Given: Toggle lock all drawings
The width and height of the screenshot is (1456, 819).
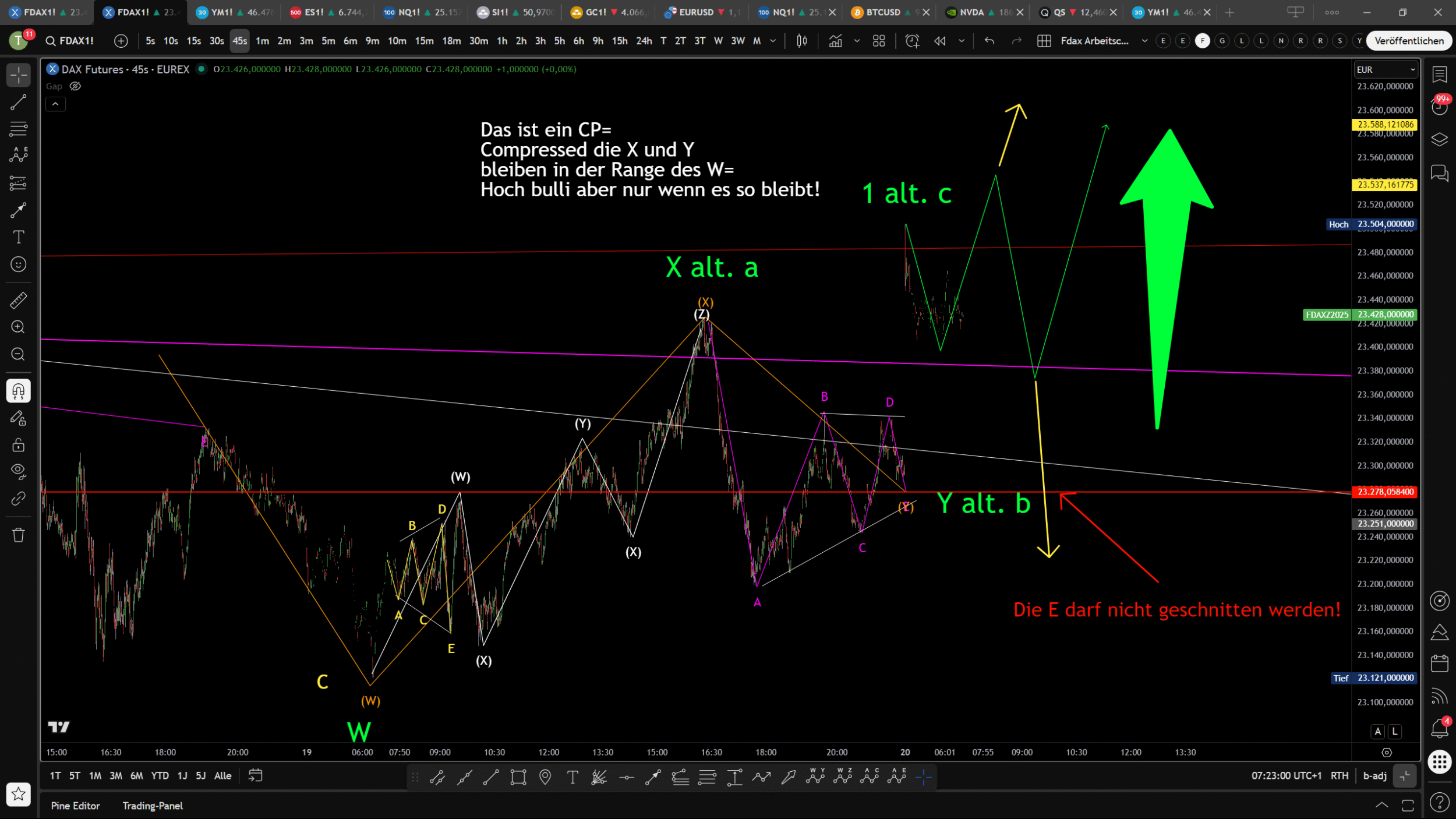Looking at the screenshot, I should click(18, 446).
